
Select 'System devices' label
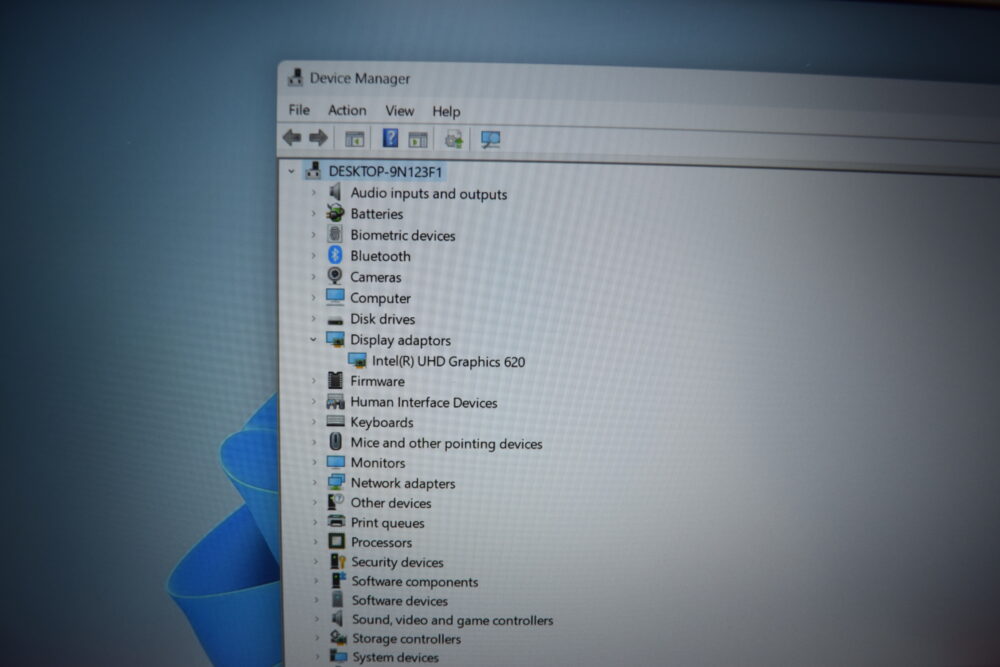click(x=395, y=657)
